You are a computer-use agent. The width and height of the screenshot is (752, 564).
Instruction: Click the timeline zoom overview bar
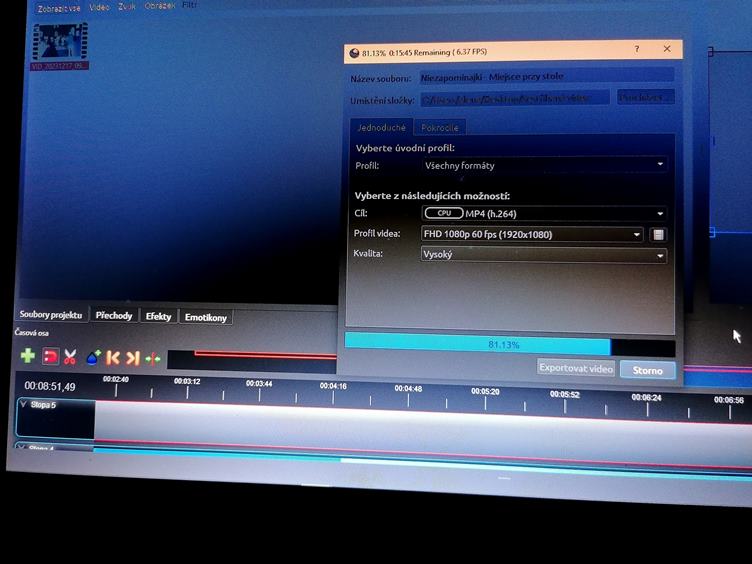[252, 360]
